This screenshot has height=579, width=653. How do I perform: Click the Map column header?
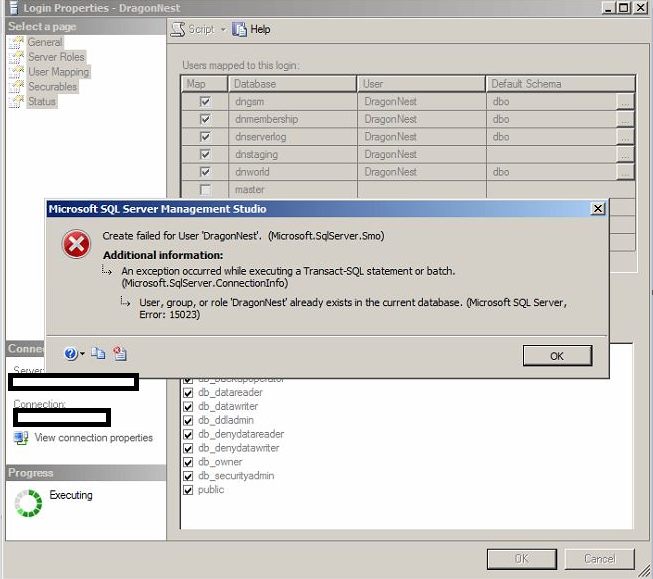pos(204,84)
